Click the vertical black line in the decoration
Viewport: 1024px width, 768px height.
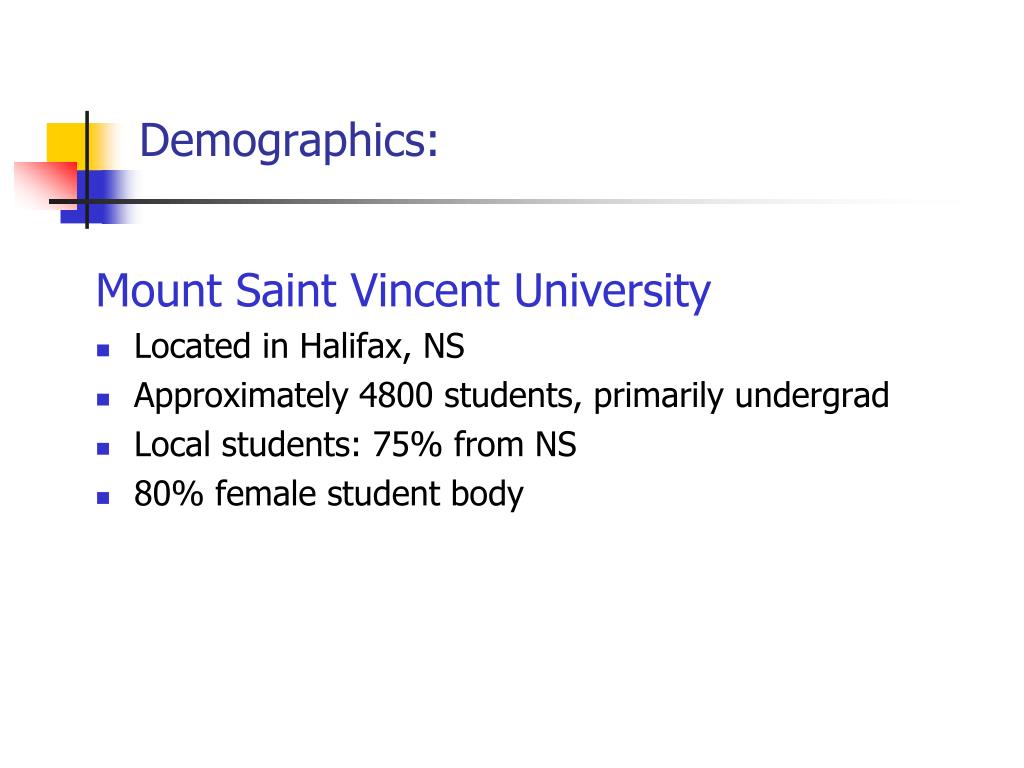(x=87, y=170)
